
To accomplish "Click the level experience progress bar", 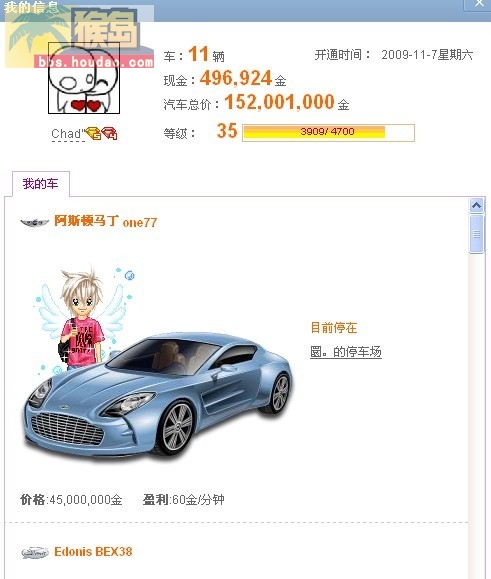I will [x=328, y=133].
